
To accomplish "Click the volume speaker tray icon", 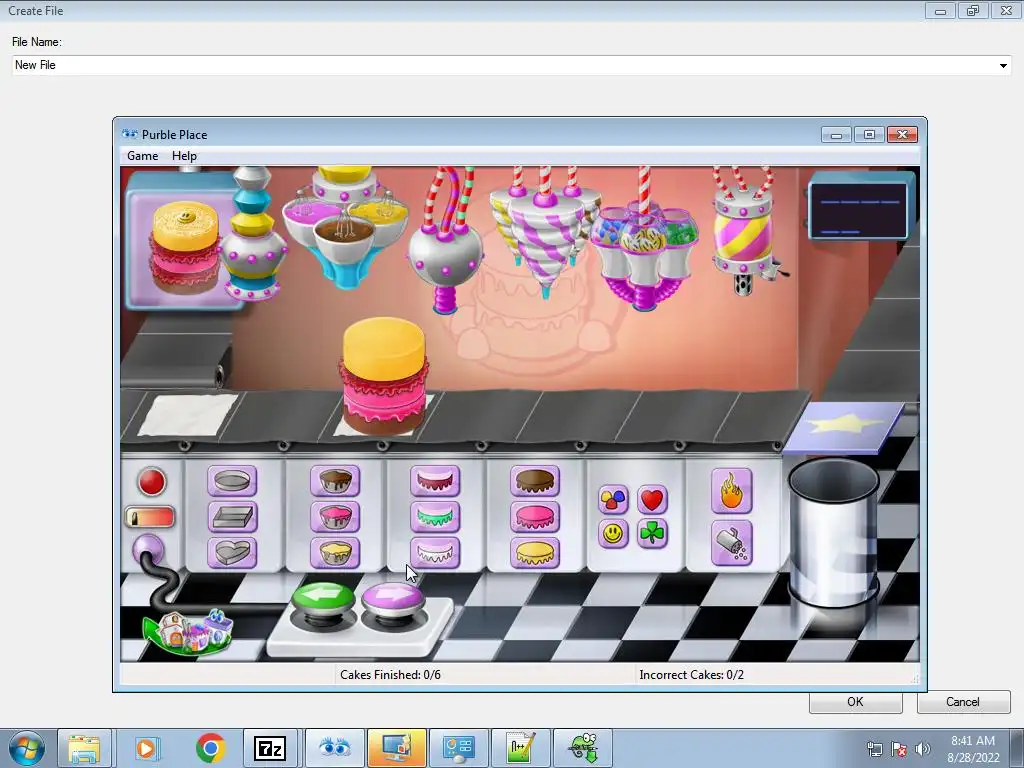I will pyautogui.click(x=923, y=749).
